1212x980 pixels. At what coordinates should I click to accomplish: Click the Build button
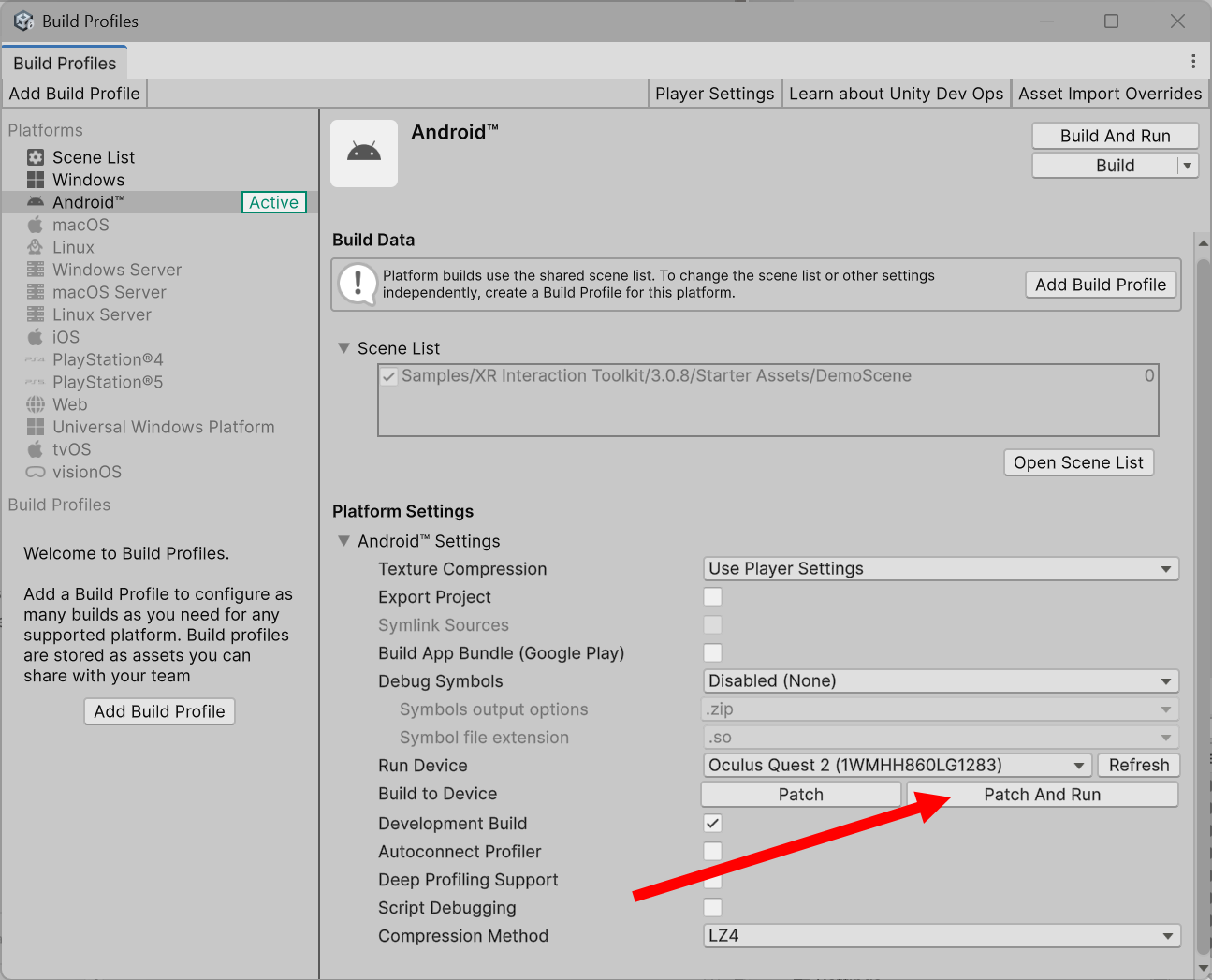tap(1105, 166)
